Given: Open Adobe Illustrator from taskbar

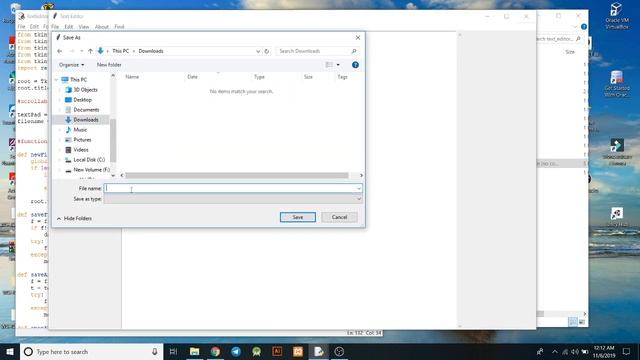Looking at the screenshot, I should [277, 351].
